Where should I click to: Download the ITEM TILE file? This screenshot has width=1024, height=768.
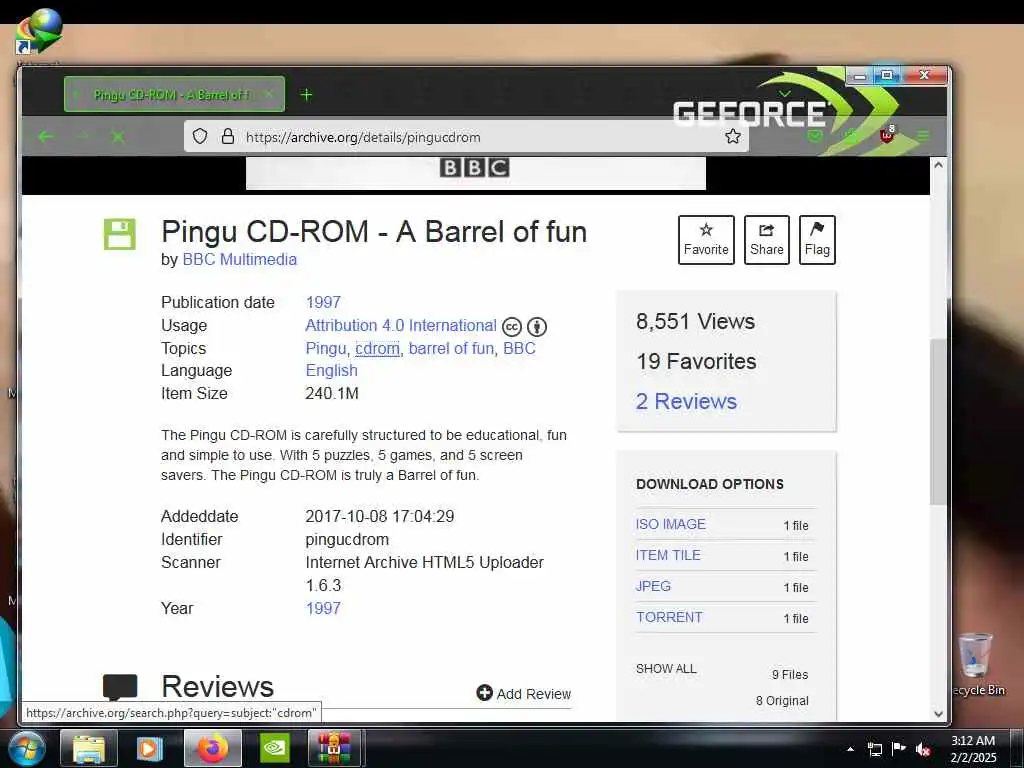pos(668,555)
